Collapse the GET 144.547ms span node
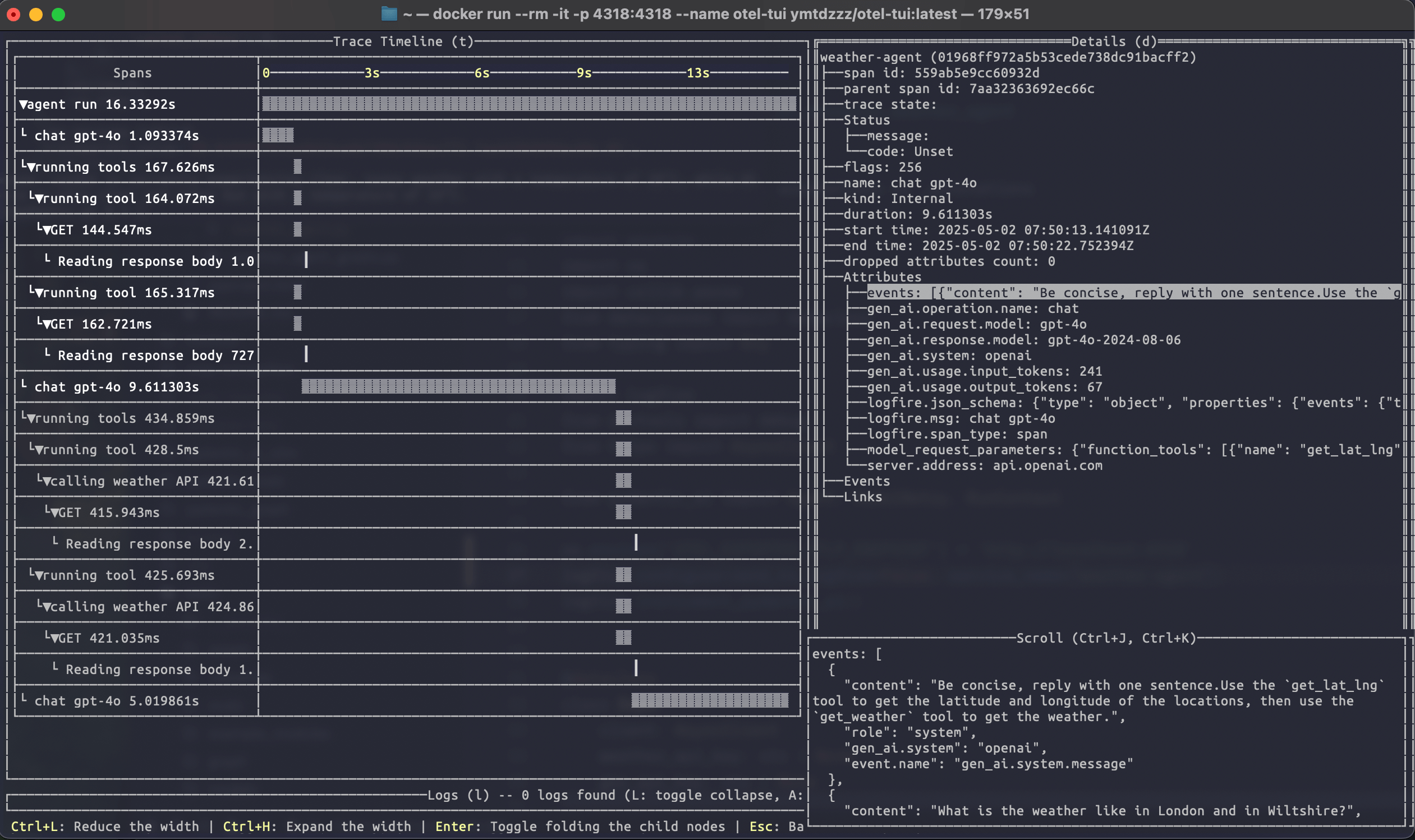Image resolution: width=1415 pixels, height=840 pixels. coord(47,230)
